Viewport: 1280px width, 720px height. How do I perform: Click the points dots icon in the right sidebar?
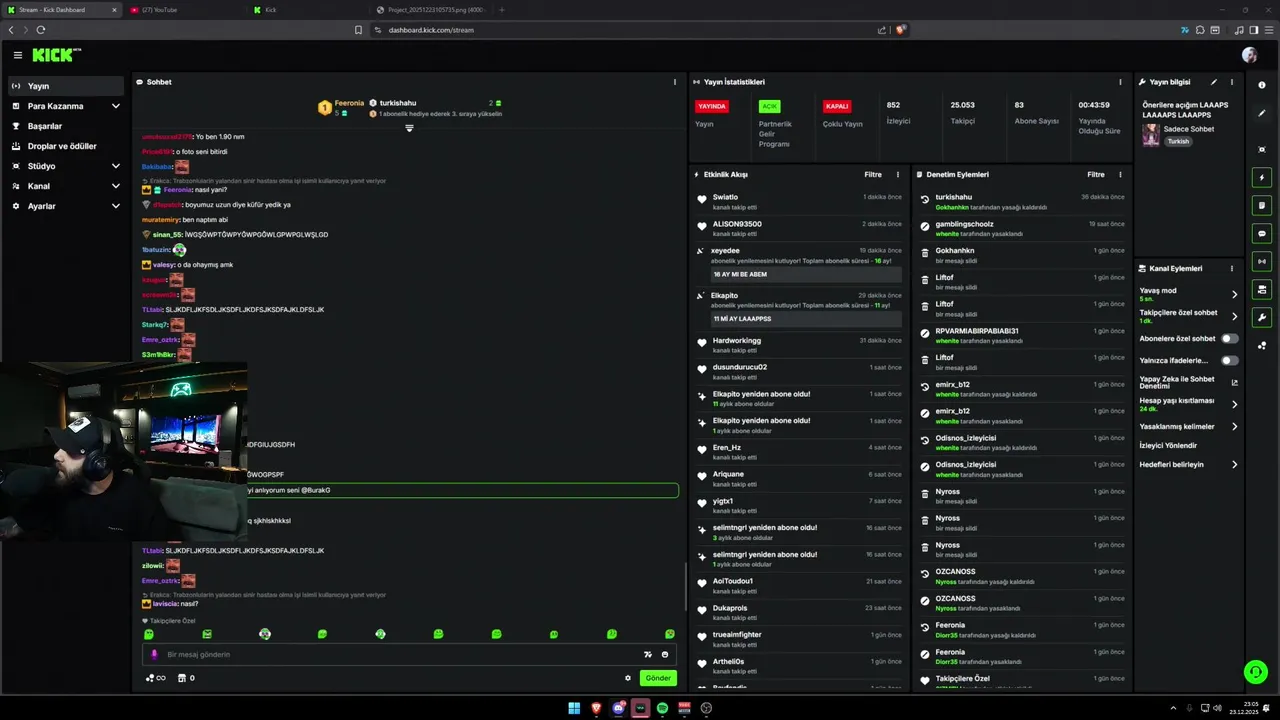pyautogui.click(x=1262, y=346)
